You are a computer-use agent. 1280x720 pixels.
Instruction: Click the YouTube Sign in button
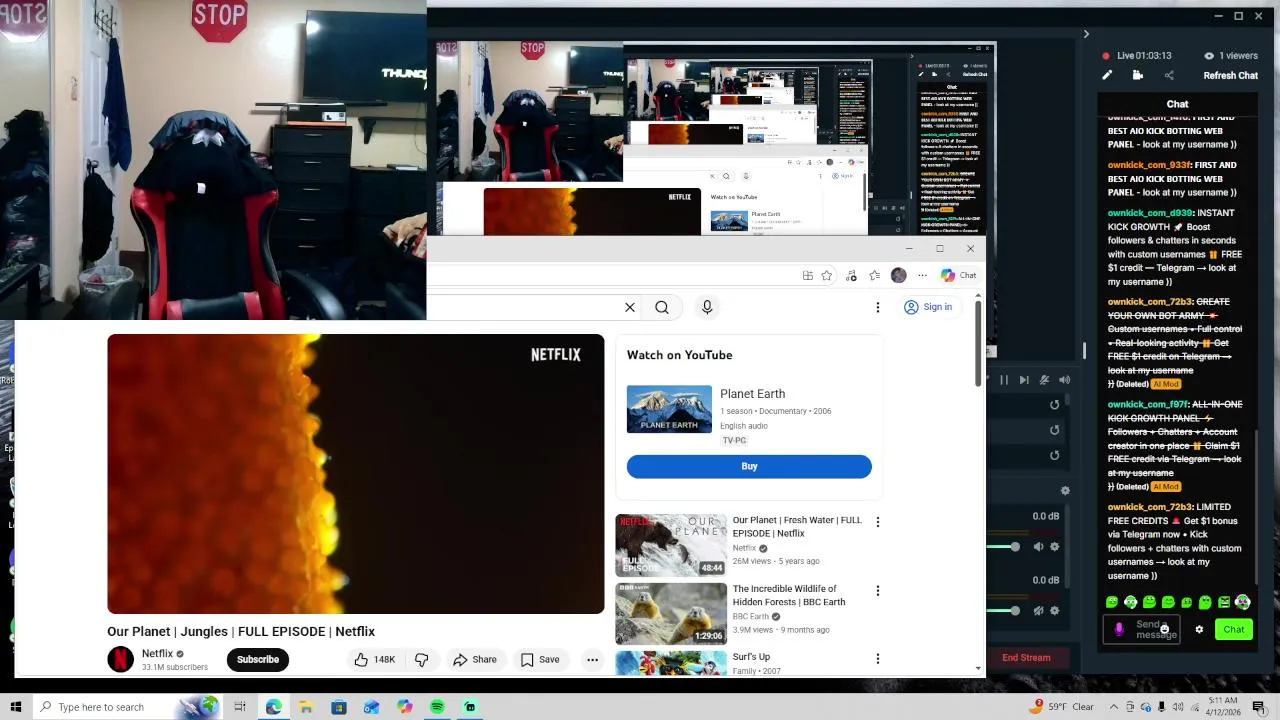click(928, 307)
